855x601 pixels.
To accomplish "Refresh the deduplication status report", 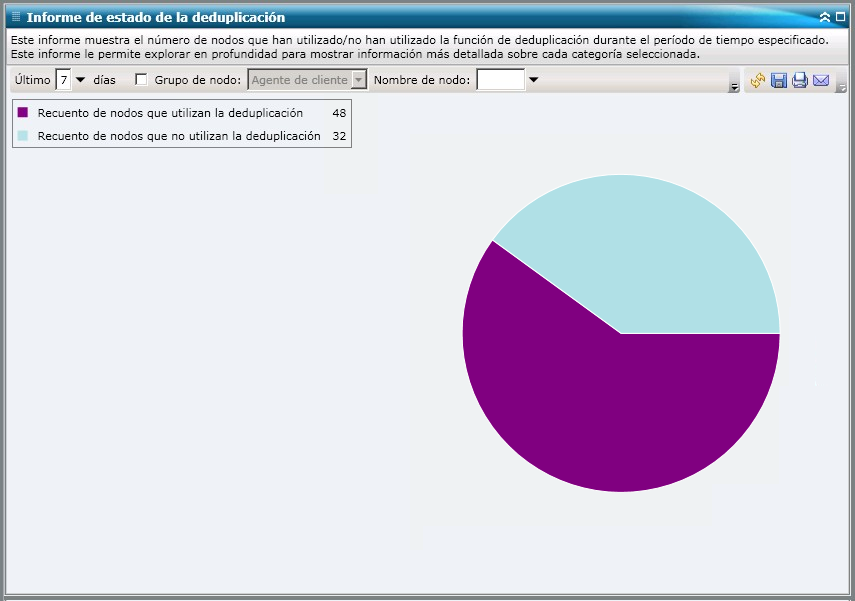I will coord(758,80).
